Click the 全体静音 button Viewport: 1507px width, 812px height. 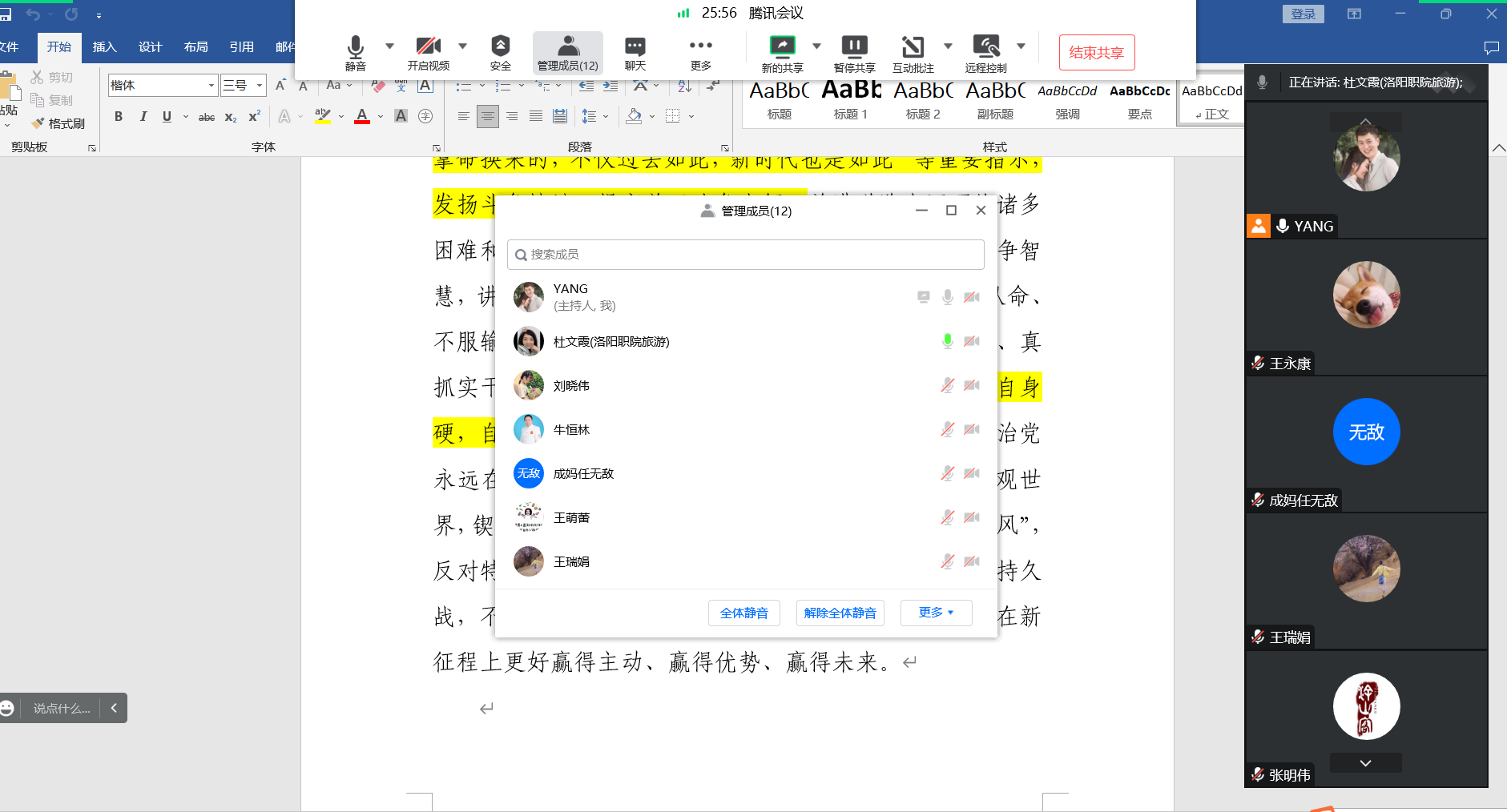click(743, 613)
